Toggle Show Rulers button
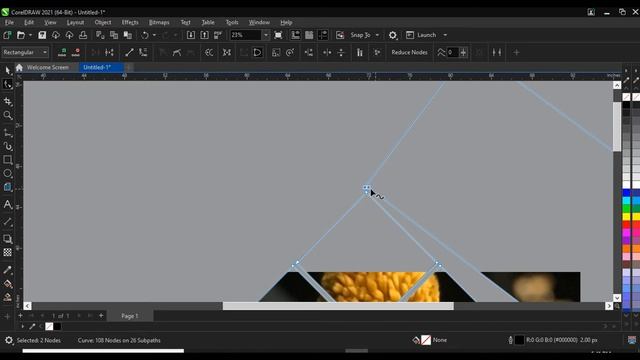Viewport: 640px width, 360px height. [295, 35]
